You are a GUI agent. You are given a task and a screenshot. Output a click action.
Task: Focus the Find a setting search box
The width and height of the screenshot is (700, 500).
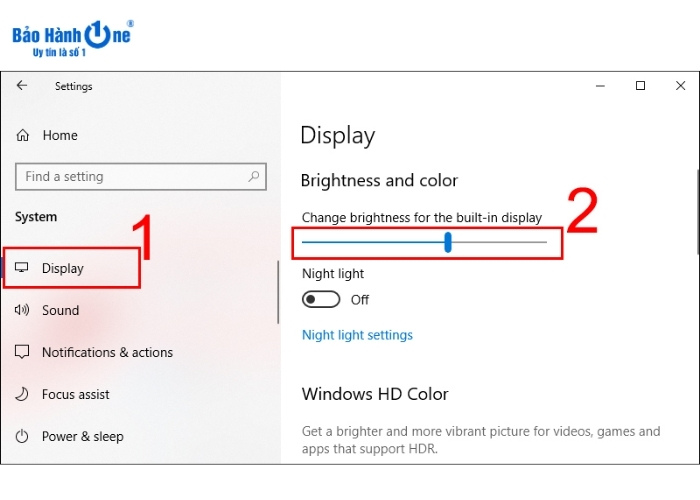coord(130,177)
